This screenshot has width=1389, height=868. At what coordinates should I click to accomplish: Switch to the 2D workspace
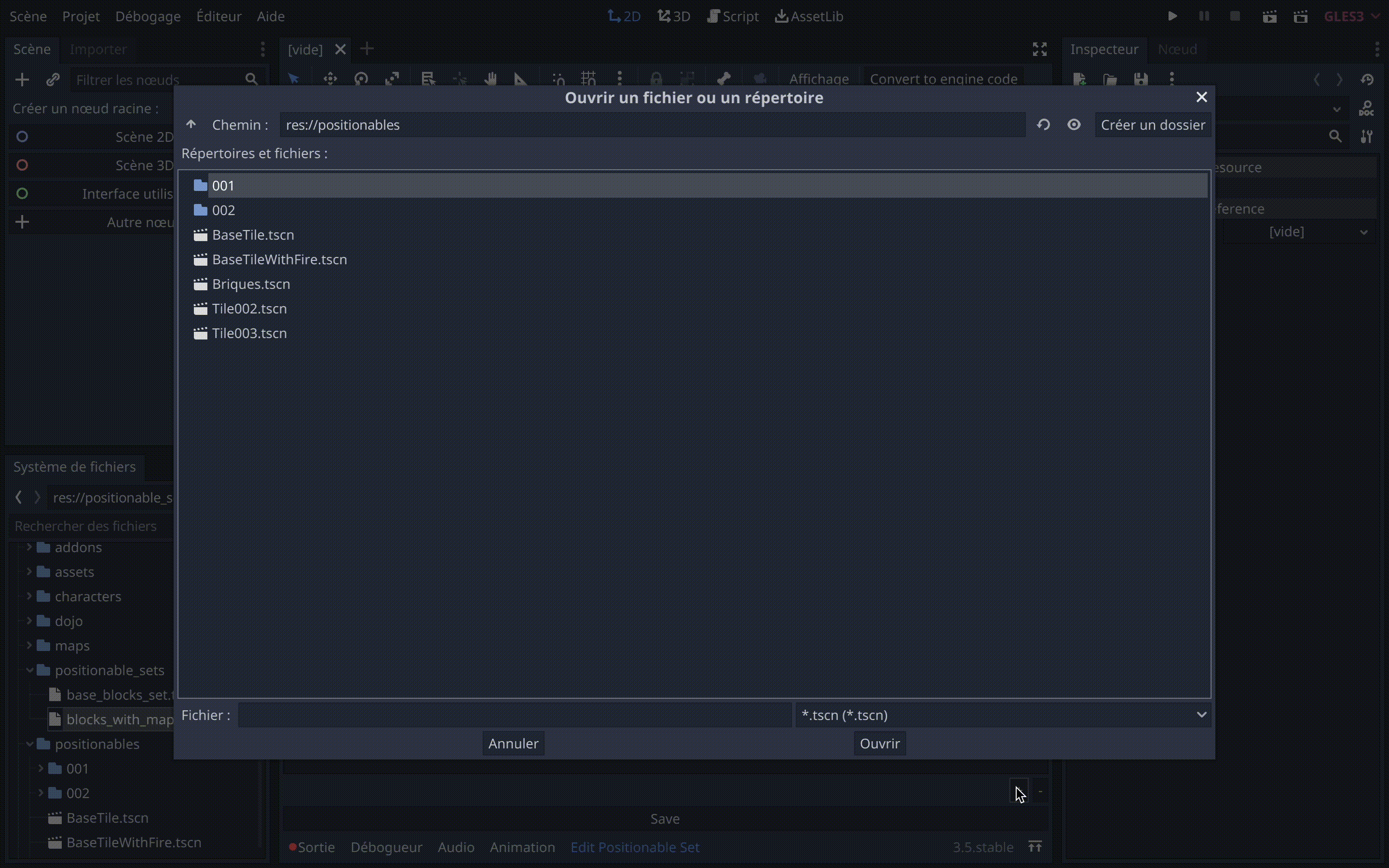(x=624, y=16)
